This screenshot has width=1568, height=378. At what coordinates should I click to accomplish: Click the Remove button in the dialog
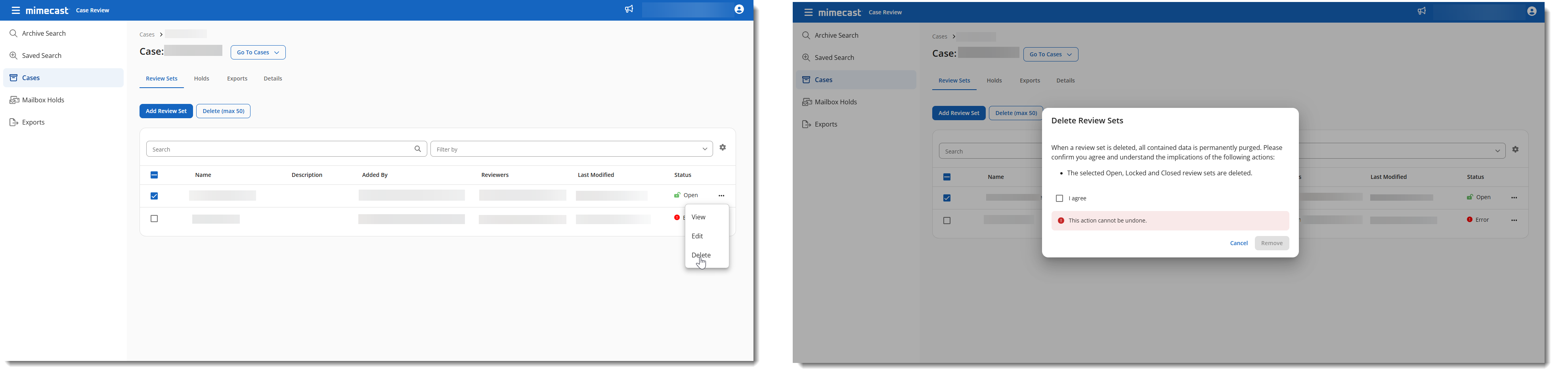[x=1271, y=244]
